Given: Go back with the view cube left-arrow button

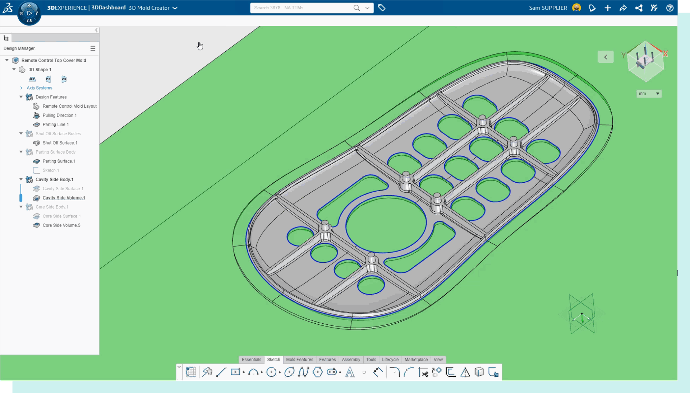Looking at the screenshot, I should 606,57.
